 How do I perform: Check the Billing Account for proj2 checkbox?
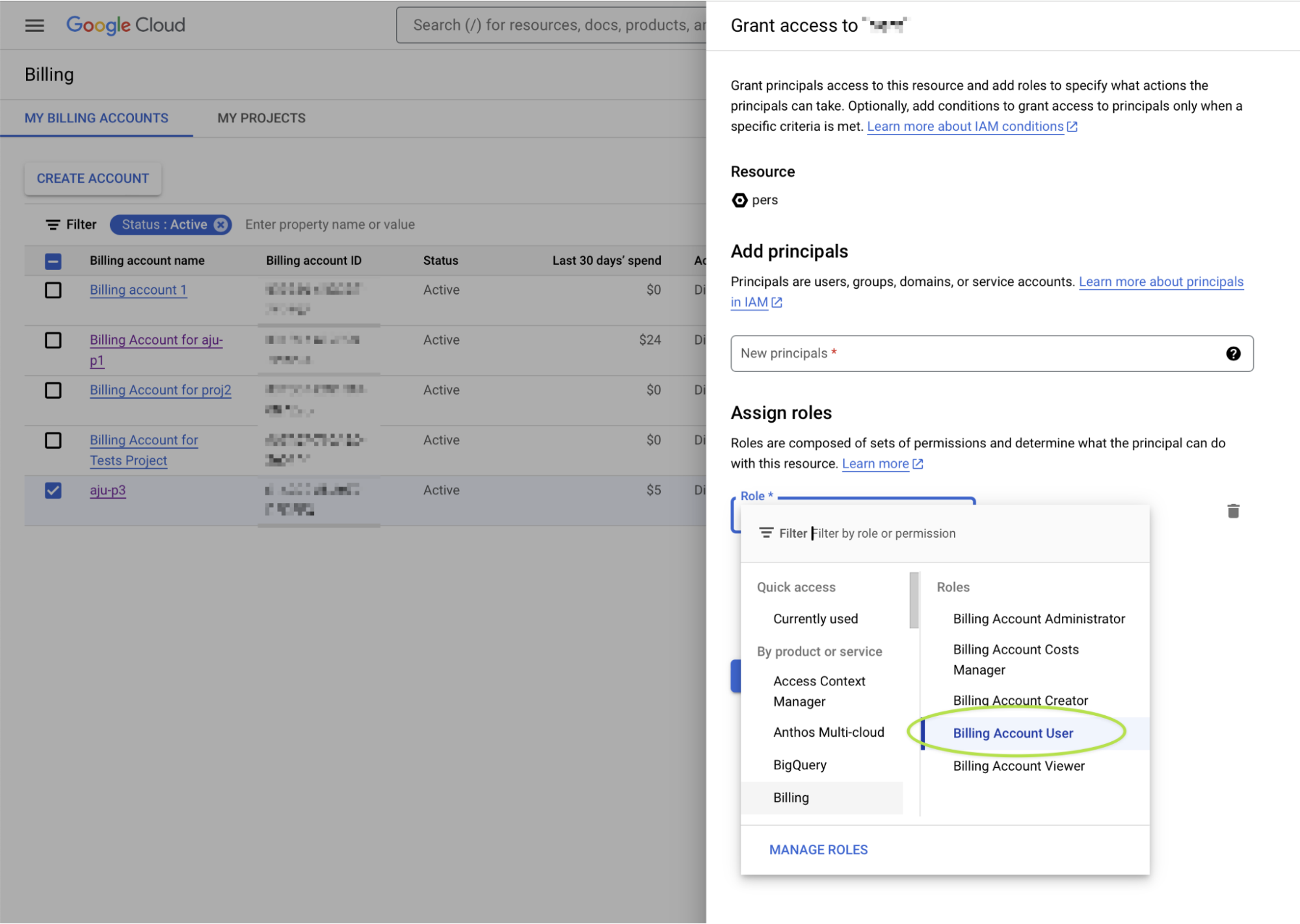(53, 390)
